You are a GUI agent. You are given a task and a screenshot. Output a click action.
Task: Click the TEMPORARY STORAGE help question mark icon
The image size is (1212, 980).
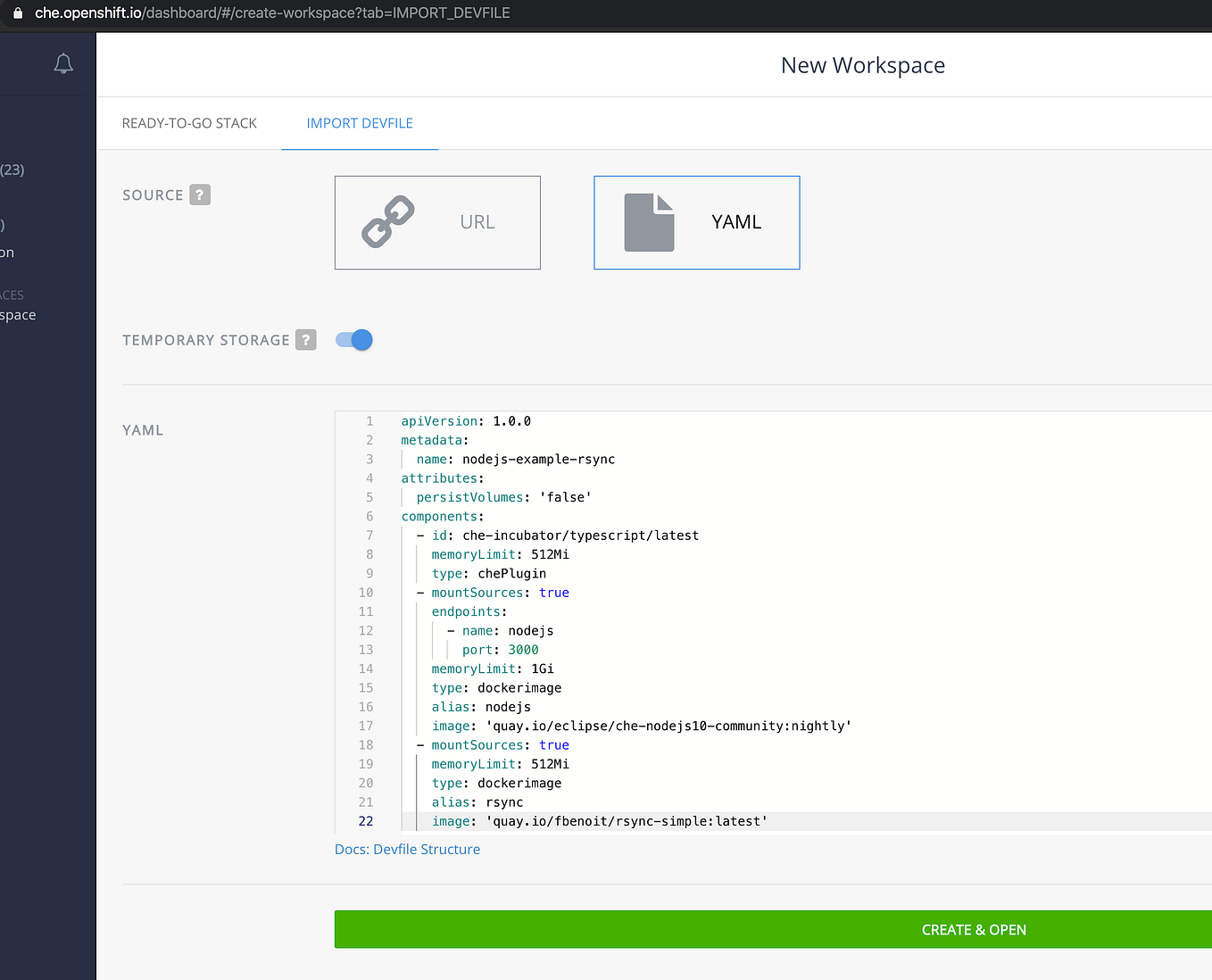point(305,339)
